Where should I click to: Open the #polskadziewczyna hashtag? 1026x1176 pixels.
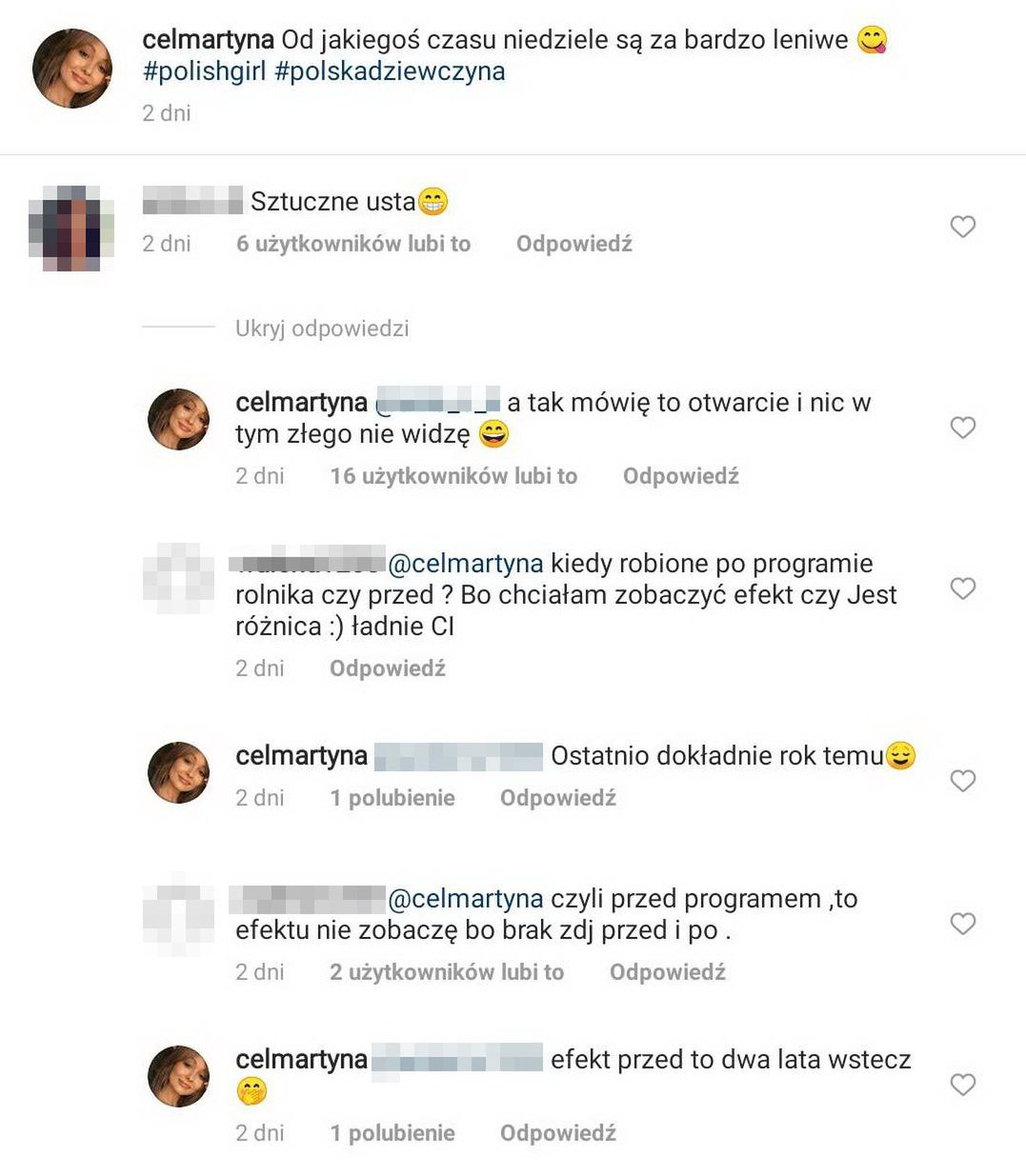[390, 71]
